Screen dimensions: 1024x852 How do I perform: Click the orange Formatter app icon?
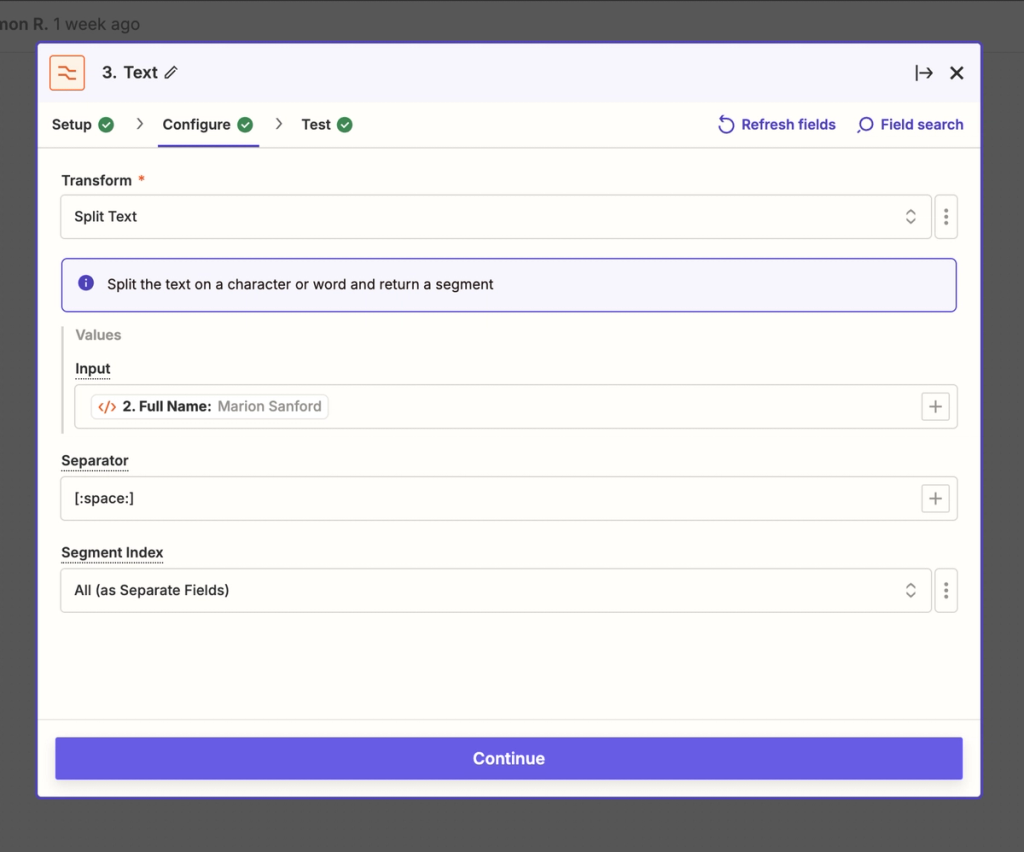(x=67, y=72)
